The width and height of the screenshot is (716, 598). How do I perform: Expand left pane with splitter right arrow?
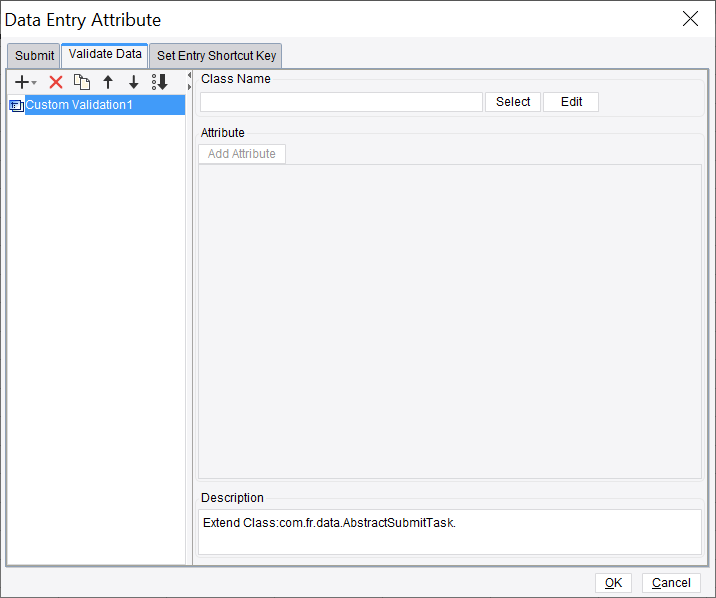(x=189, y=86)
